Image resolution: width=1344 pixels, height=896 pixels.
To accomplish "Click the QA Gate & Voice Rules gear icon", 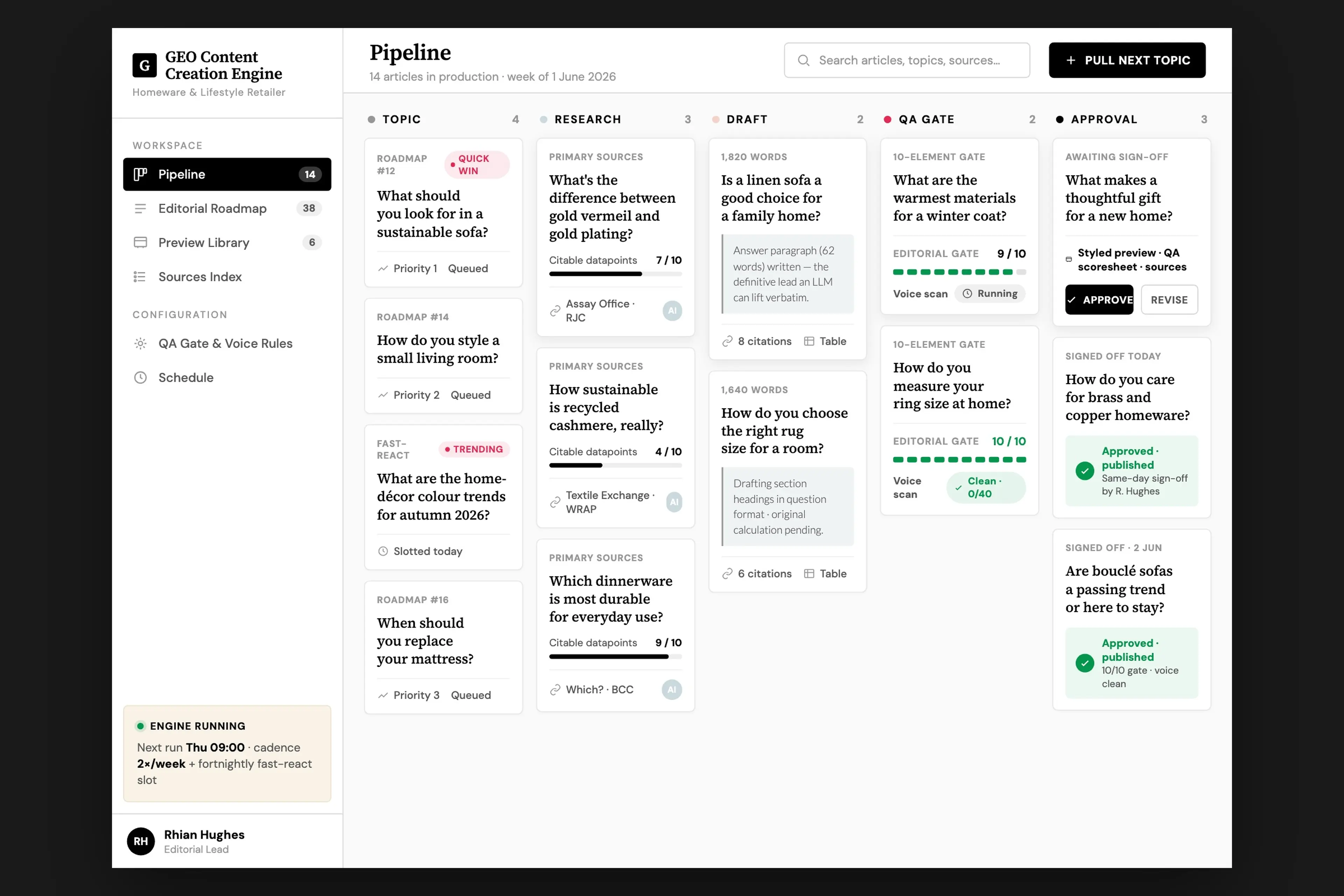I will click(141, 343).
